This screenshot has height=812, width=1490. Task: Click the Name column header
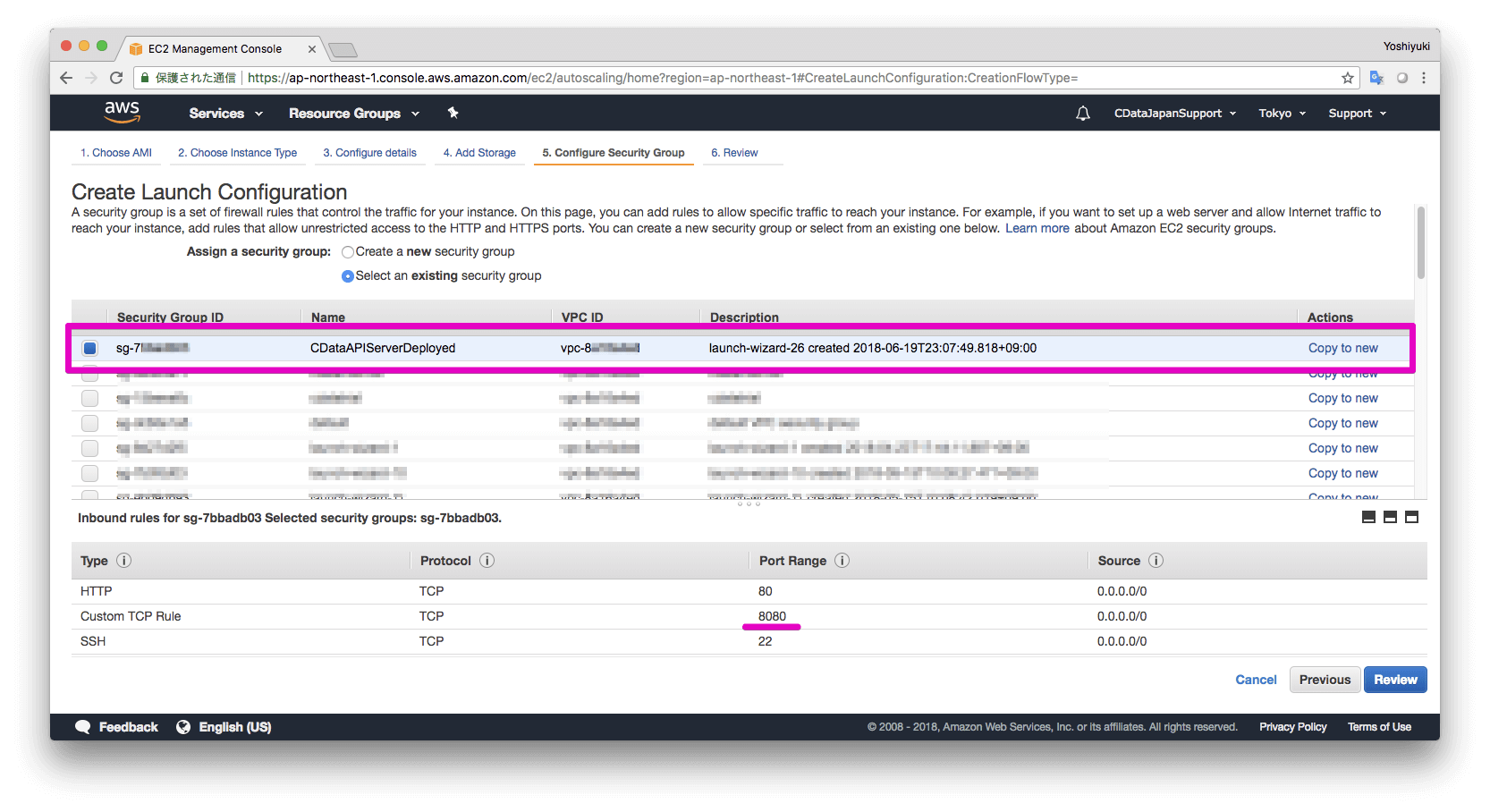coord(328,317)
